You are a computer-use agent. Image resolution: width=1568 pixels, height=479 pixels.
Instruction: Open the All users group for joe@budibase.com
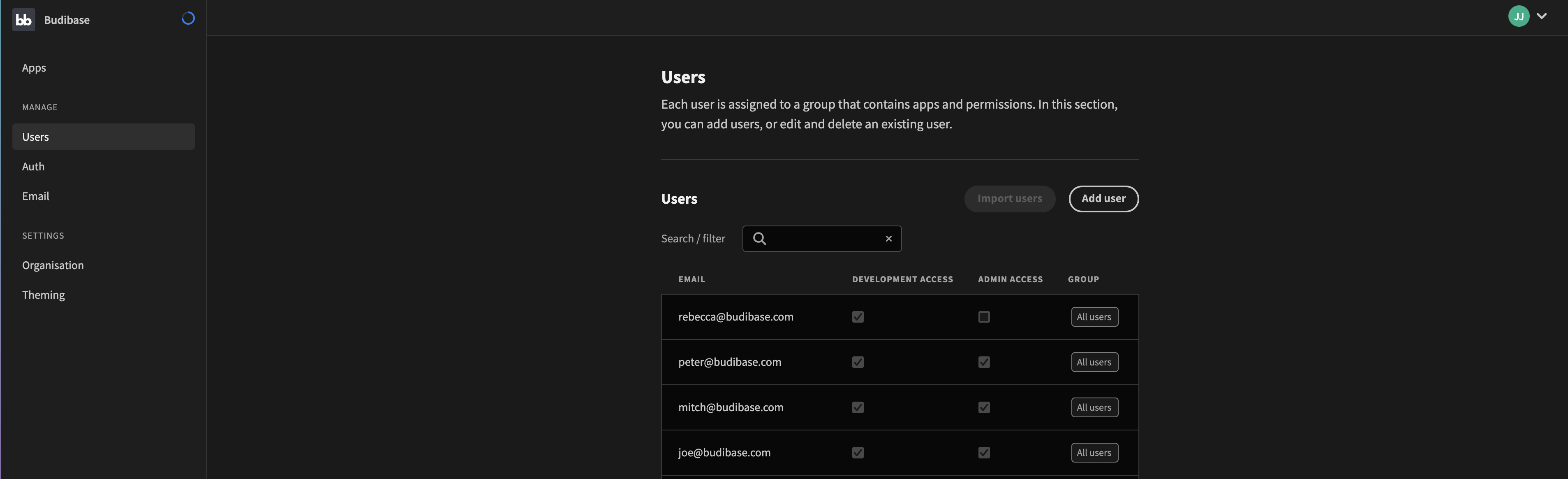1094,453
